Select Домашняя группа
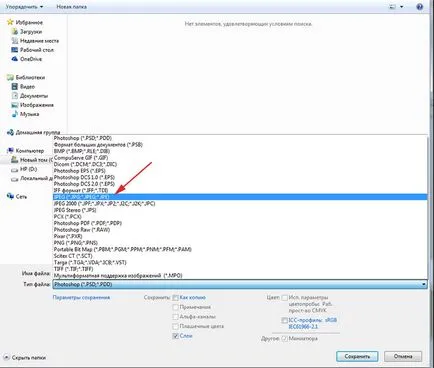The height and width of the screenshot is (368, 434). pos(38,132)
